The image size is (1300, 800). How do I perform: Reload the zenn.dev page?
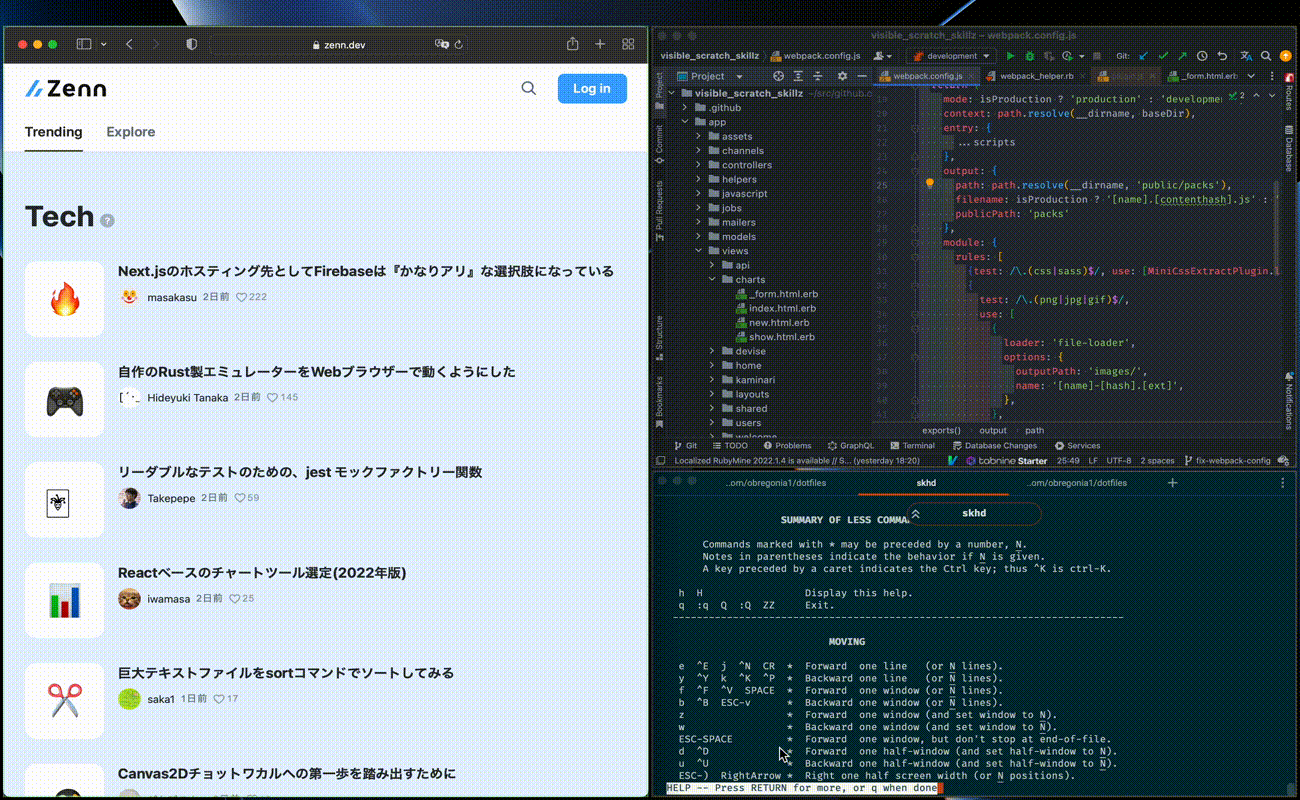pyautogui.click(x=459, y=45)
